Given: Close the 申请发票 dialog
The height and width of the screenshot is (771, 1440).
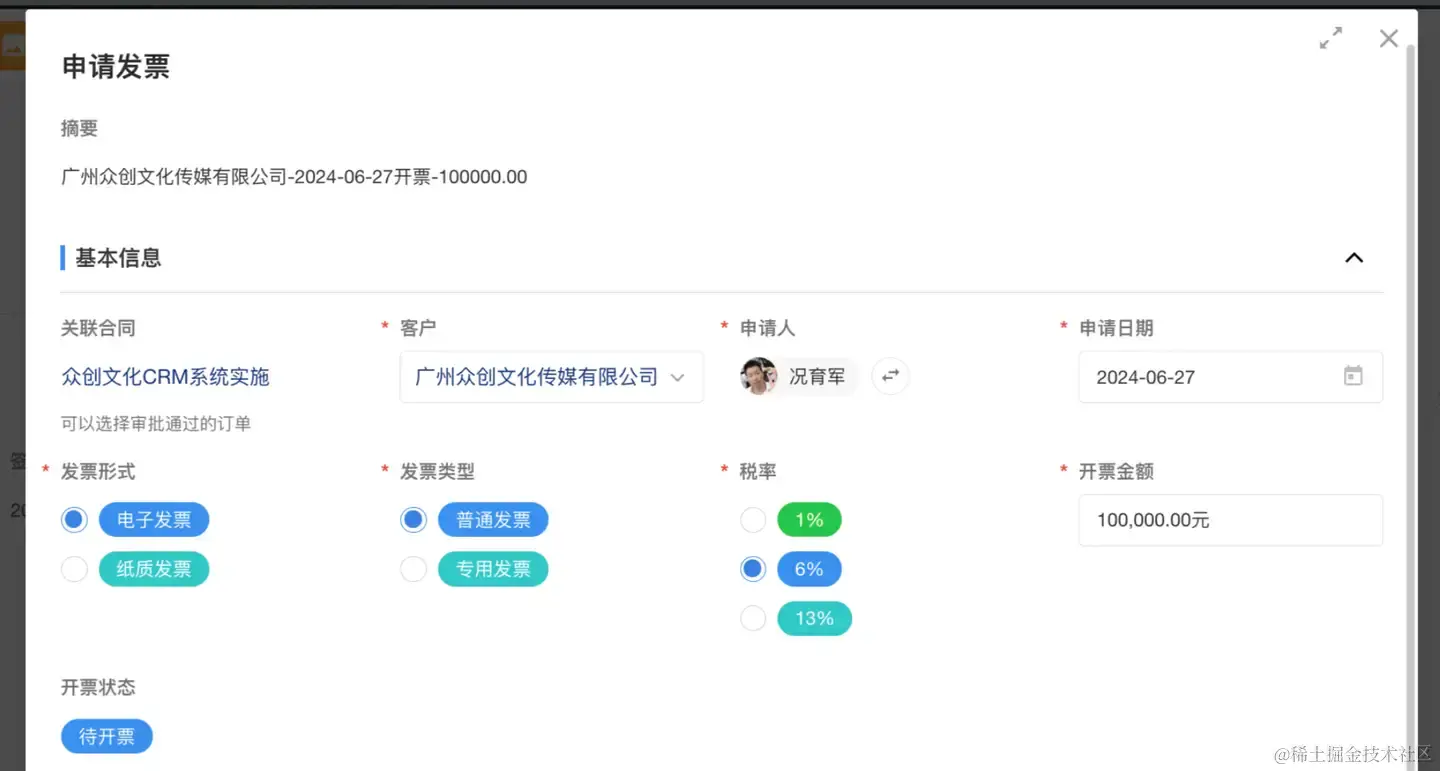Looking at the screenshot, I should point(1389,39).
